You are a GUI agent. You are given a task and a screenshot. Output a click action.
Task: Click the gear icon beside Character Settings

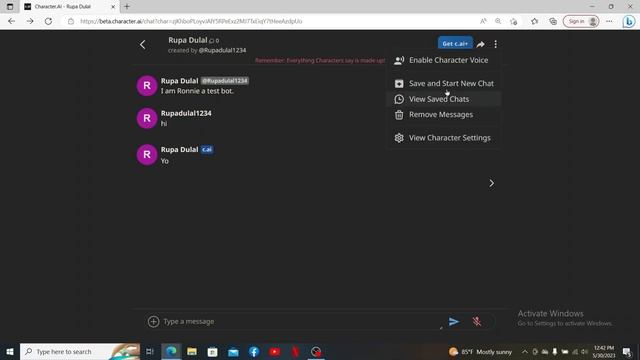(x=399, y=138)
